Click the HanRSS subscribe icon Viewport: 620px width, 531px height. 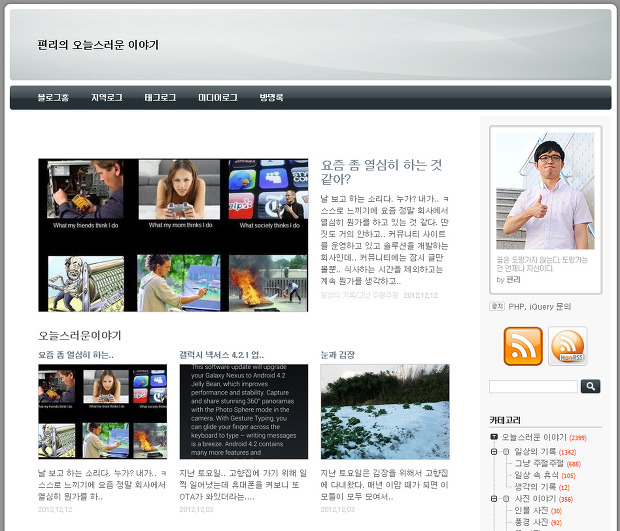tap(567, 346)
